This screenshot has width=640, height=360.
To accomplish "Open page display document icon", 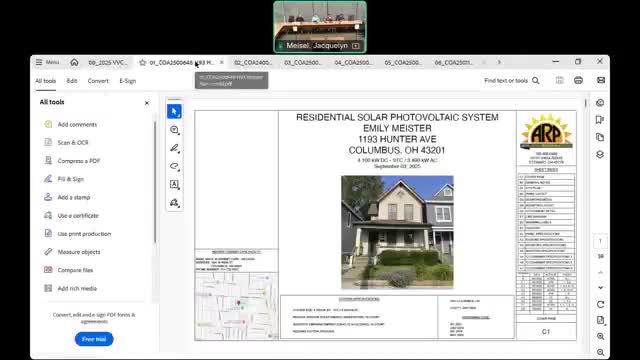I will tap(600, 320).
